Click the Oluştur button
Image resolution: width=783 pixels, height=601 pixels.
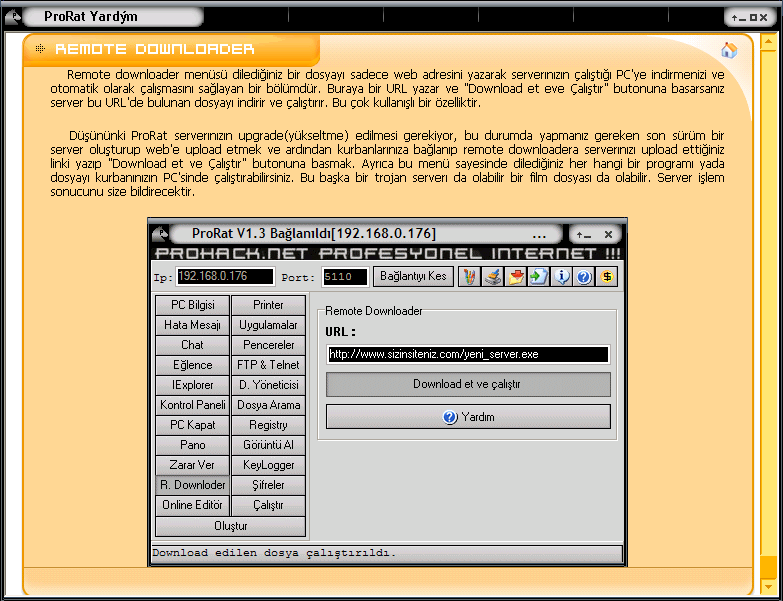(x=230, y=526)
